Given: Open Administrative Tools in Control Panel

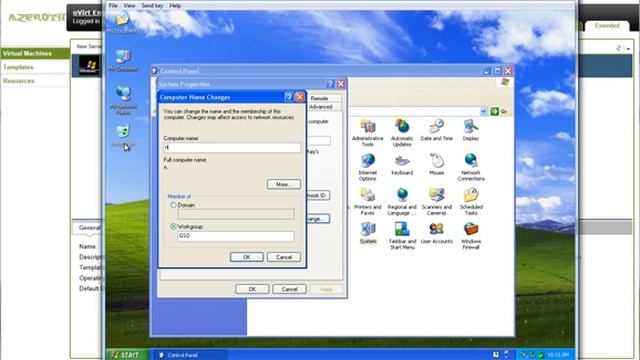Looking at the screenshot, I should pyautogui.click(x=367, y=132).
